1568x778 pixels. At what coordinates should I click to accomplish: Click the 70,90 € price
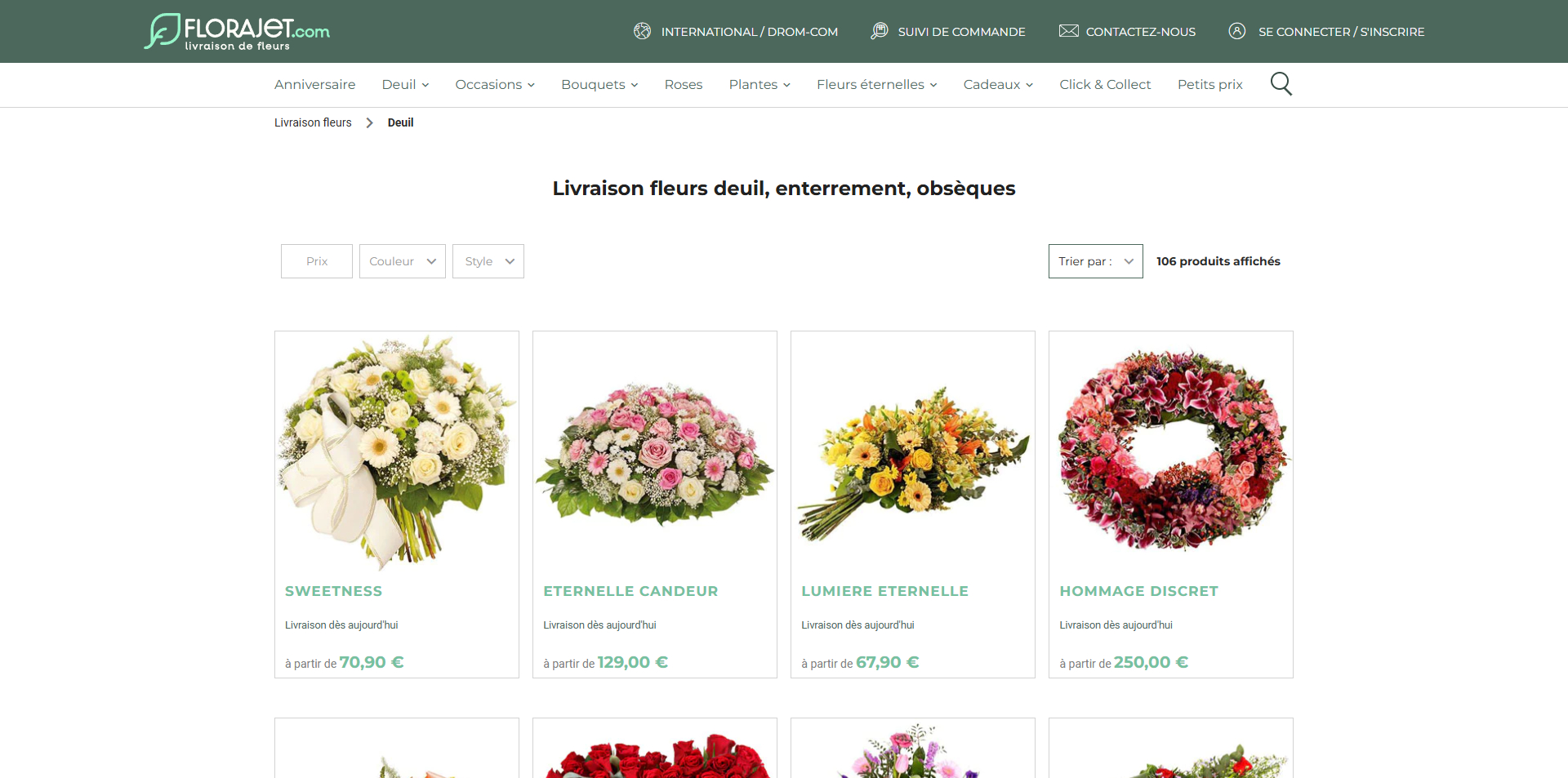(372, 662)
